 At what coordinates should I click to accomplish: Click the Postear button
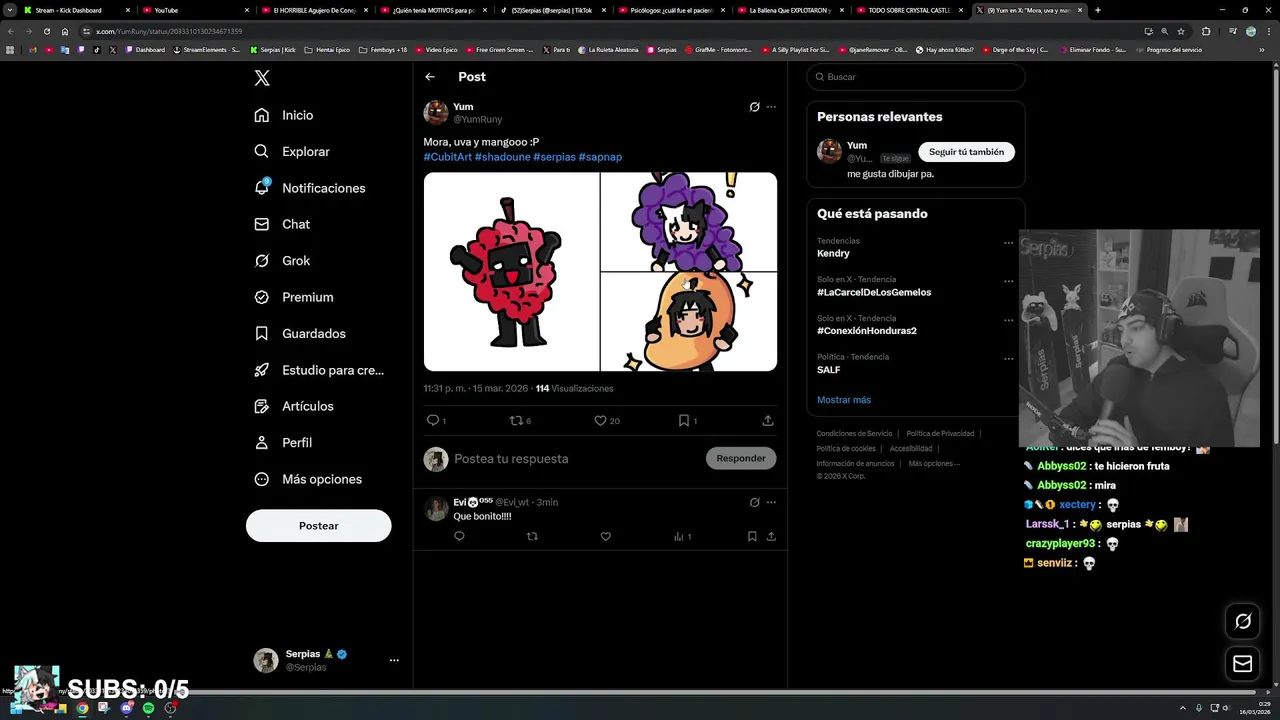click(318, 526)
